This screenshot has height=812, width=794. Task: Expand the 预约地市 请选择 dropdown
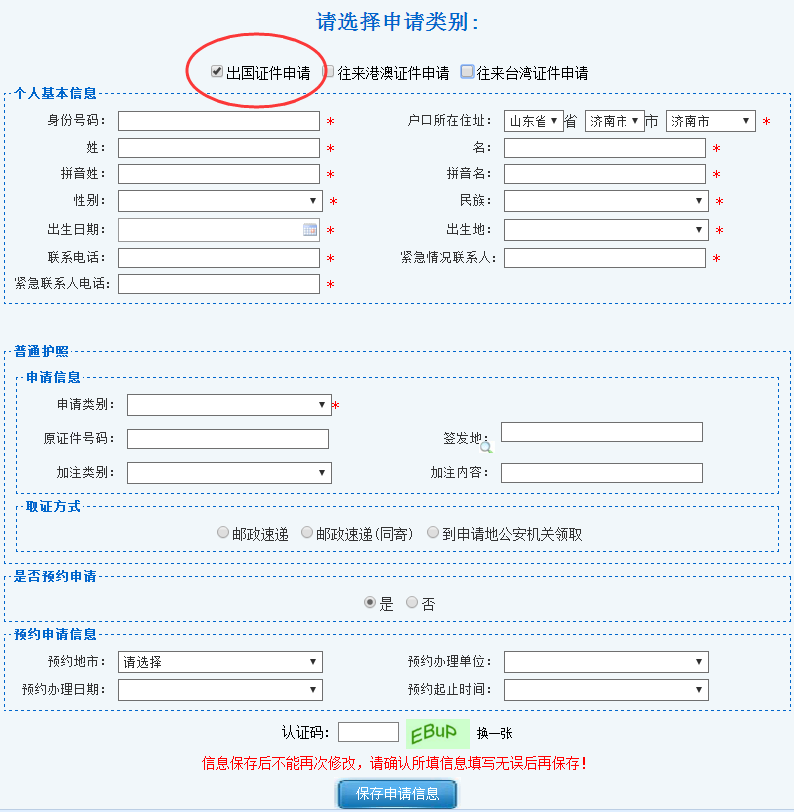pos(220,662)
